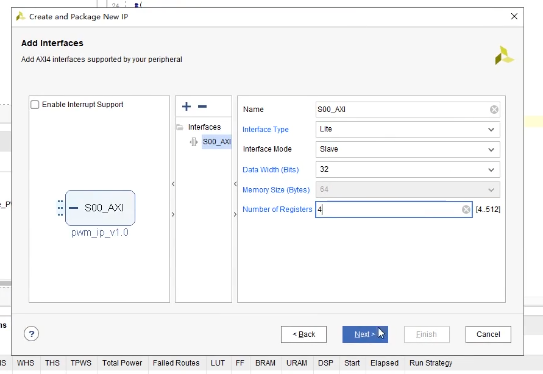Viewport: 543px width, 374px height.
Task: Open help with question mark icon
Action: click(32, 334)
